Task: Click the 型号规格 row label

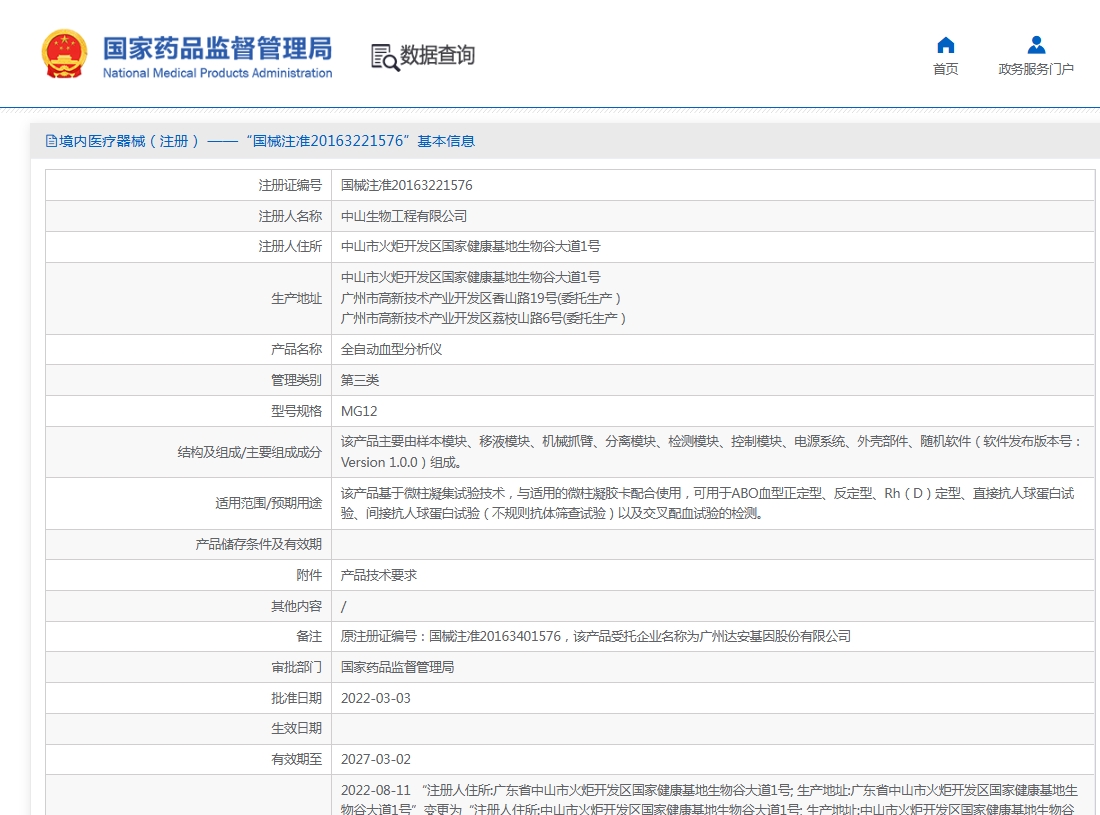Action: click(296, 411)
